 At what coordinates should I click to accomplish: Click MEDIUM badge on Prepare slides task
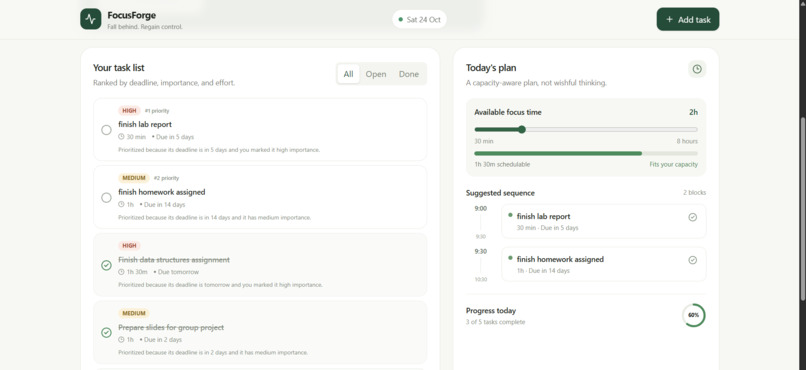click(134, 313)
